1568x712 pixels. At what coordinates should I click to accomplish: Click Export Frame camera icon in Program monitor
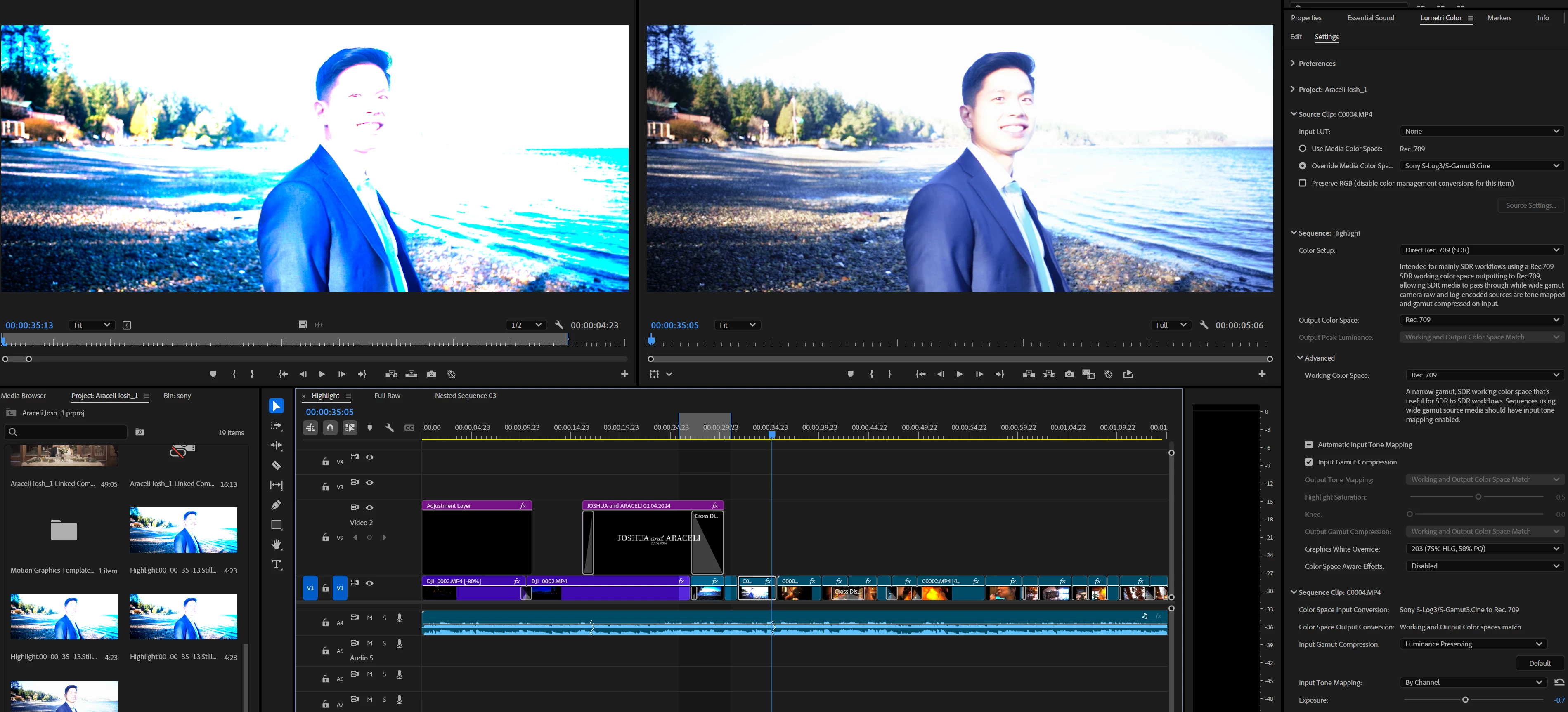click(1069, 374)
